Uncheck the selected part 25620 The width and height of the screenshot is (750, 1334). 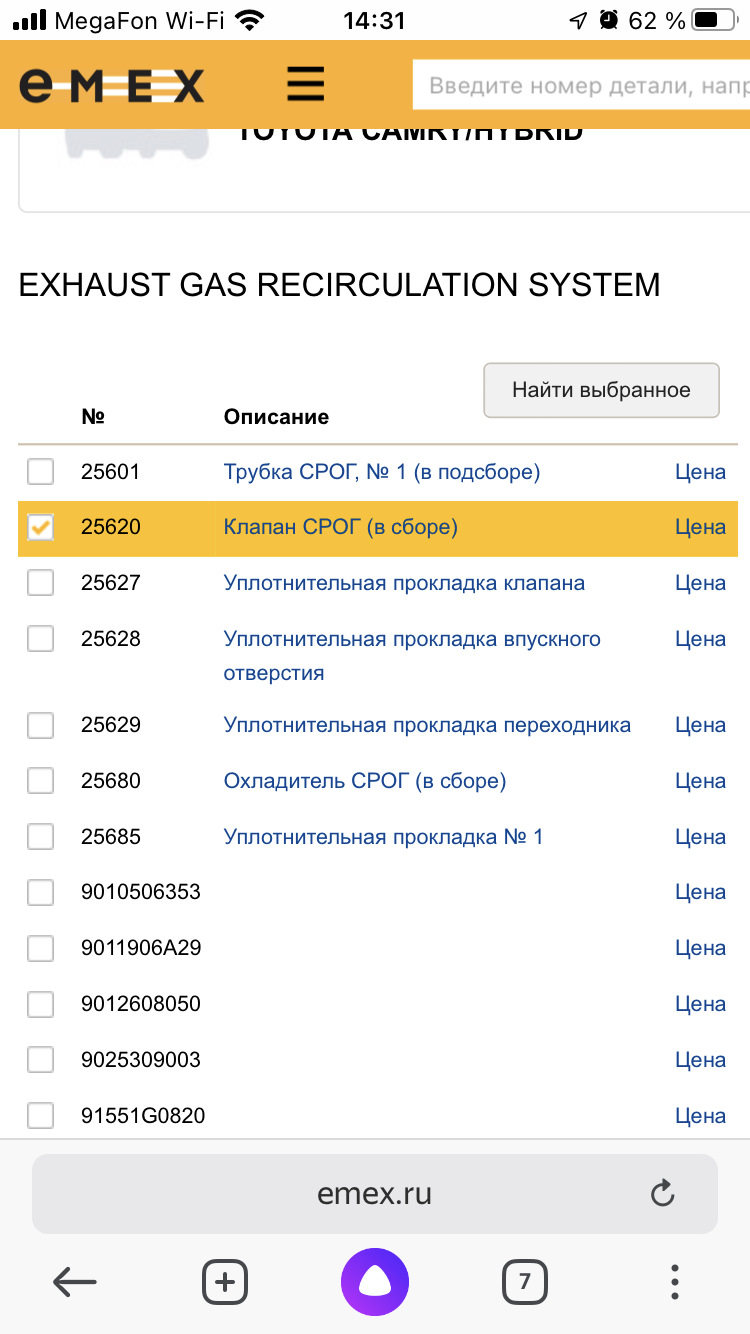click(40, 527)
